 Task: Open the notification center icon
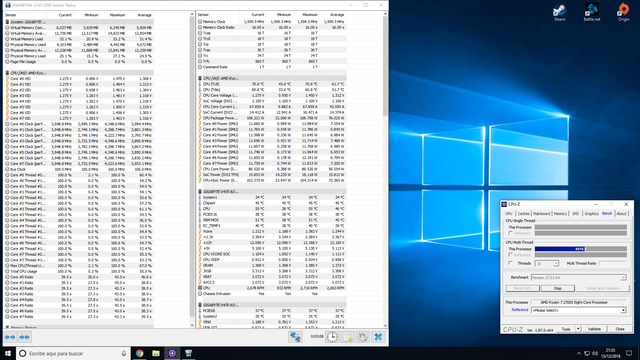(x=629, y=353)
